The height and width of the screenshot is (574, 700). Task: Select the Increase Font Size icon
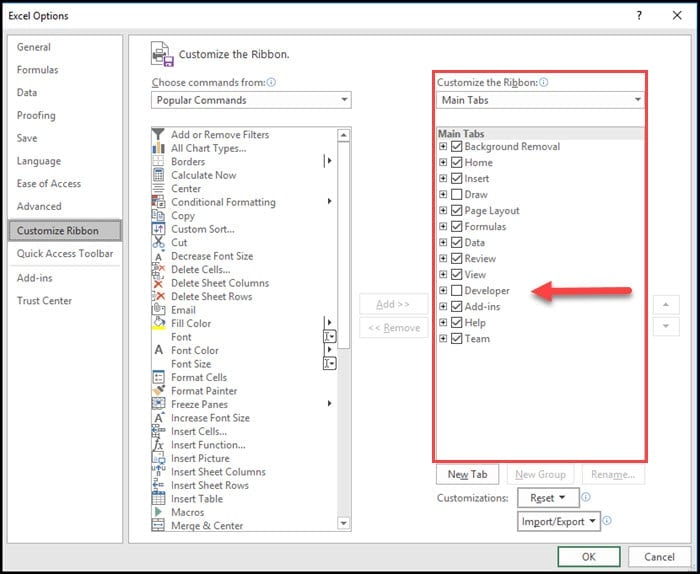(x=158, y=418)
